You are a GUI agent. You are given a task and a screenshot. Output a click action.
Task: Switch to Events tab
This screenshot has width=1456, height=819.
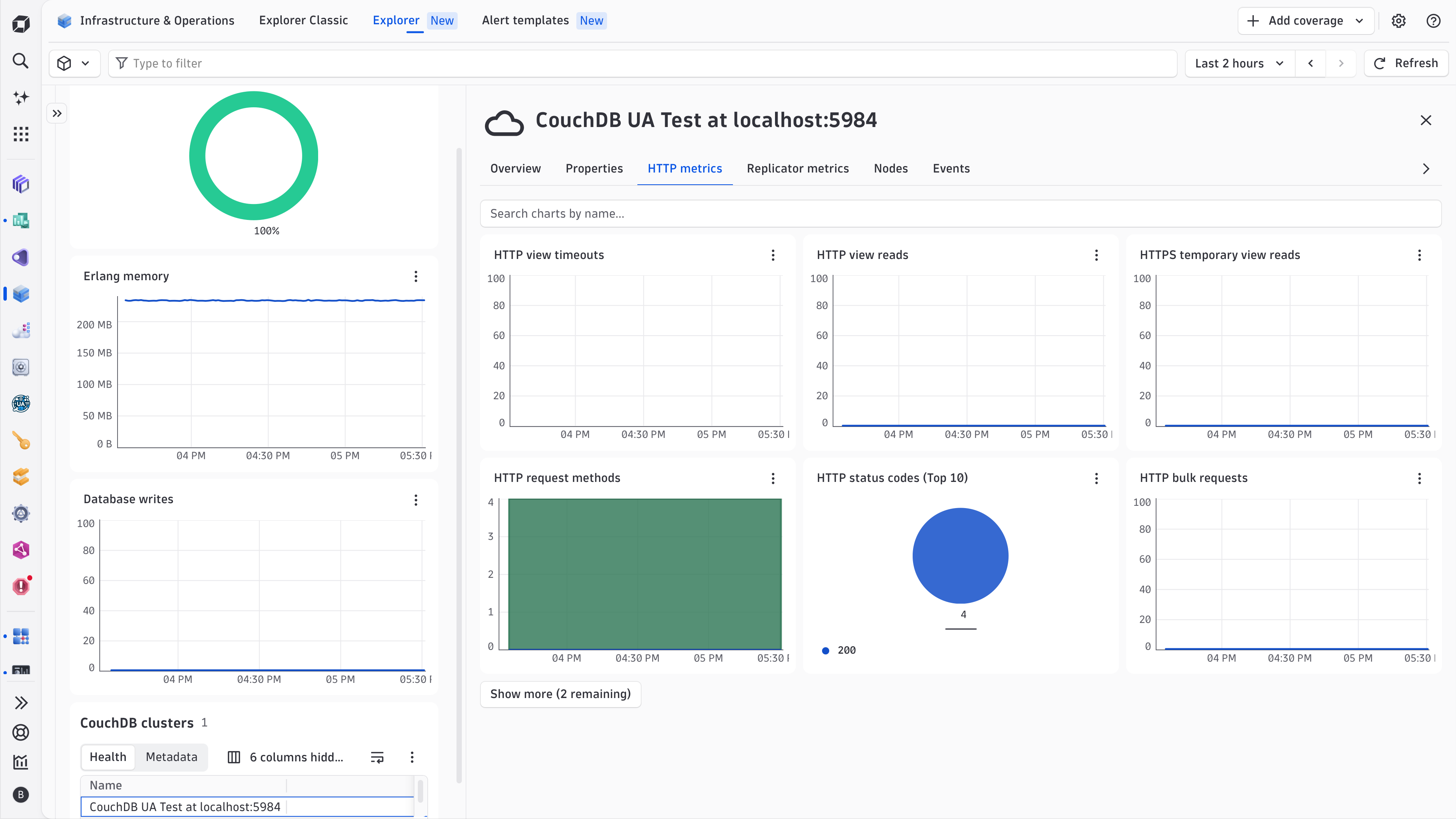[x=951, y=168]
